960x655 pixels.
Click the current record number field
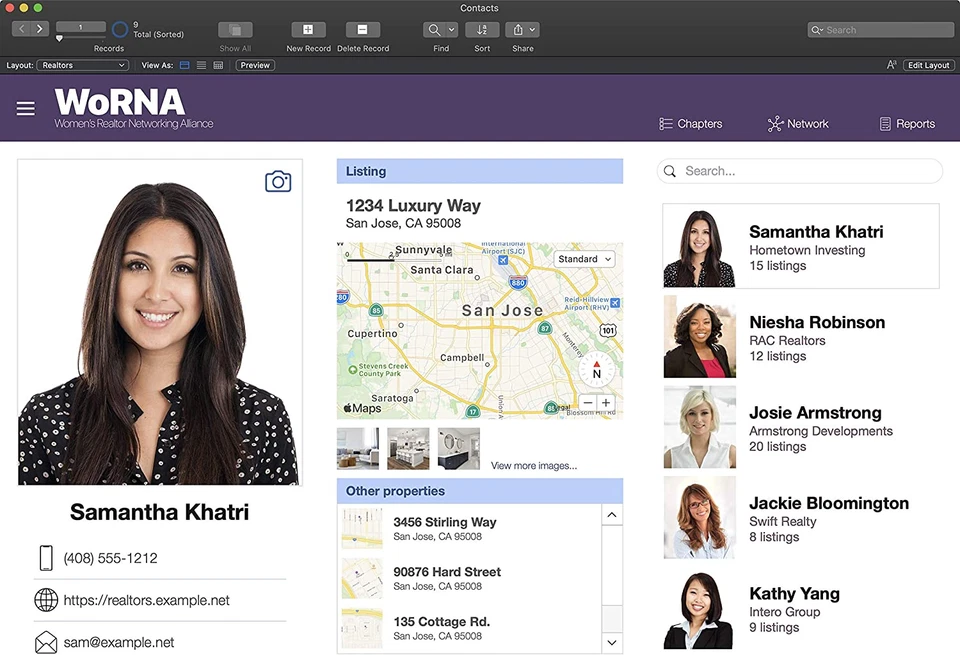coord(81,27)
